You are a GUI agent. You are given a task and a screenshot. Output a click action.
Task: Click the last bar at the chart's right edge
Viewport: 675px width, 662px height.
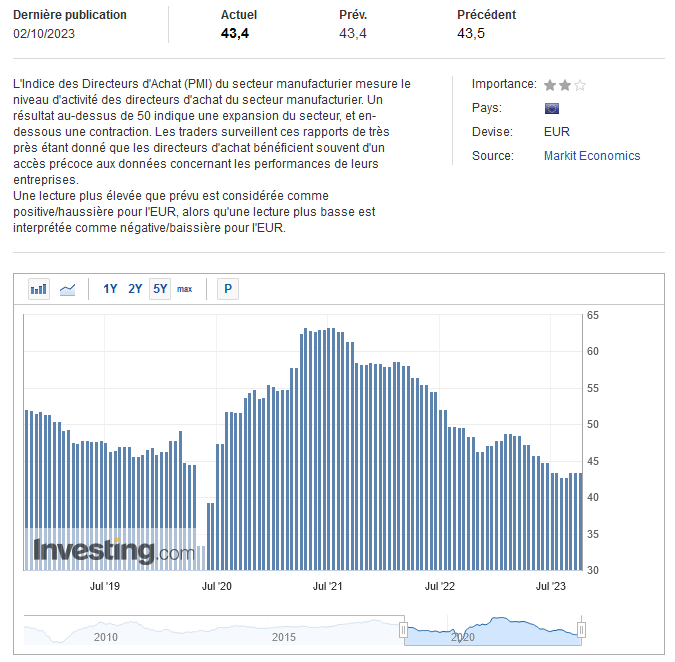579,520
